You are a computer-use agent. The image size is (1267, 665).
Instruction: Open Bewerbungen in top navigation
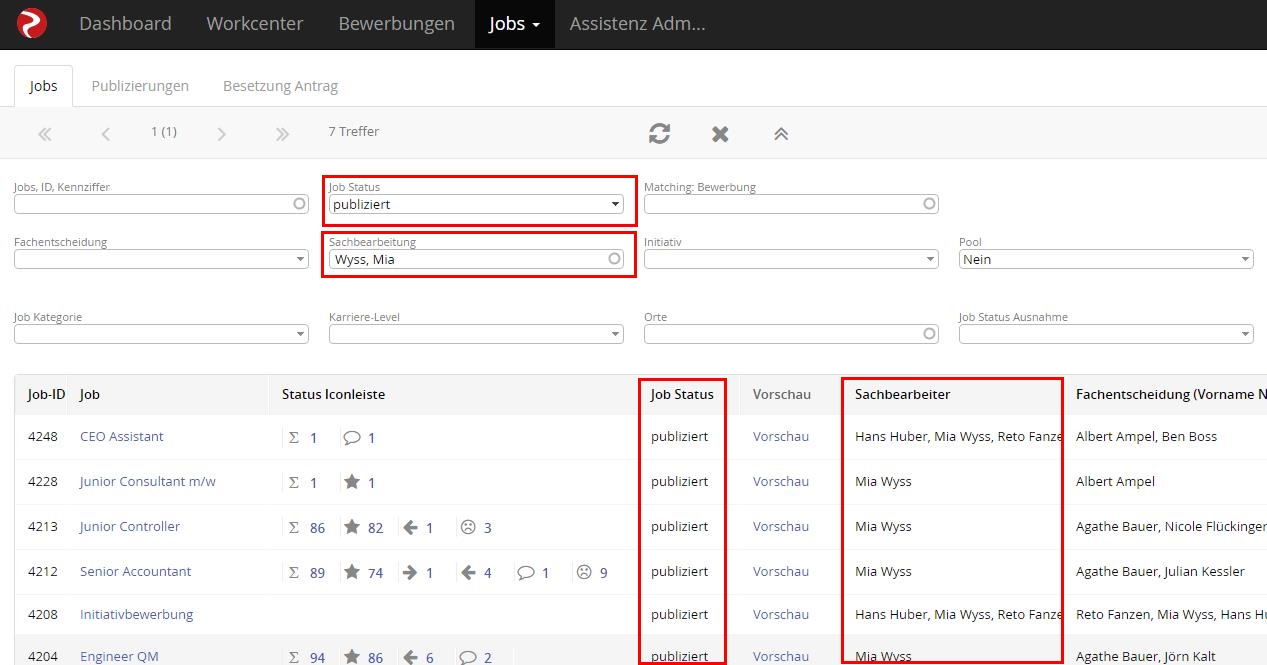coord(396,24)
